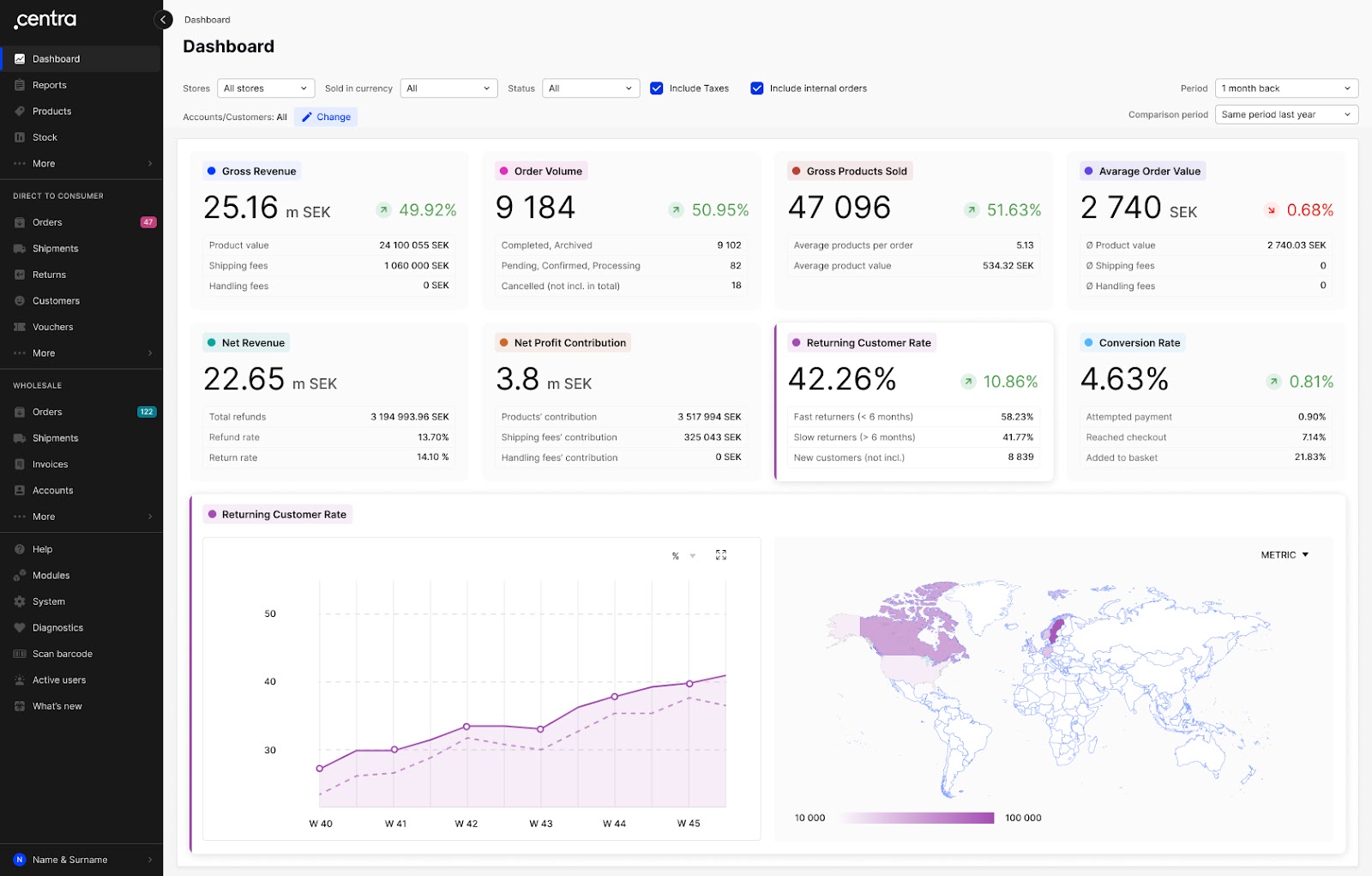Click the Direct to Consumer Returns icon

[x=20, y=275]
